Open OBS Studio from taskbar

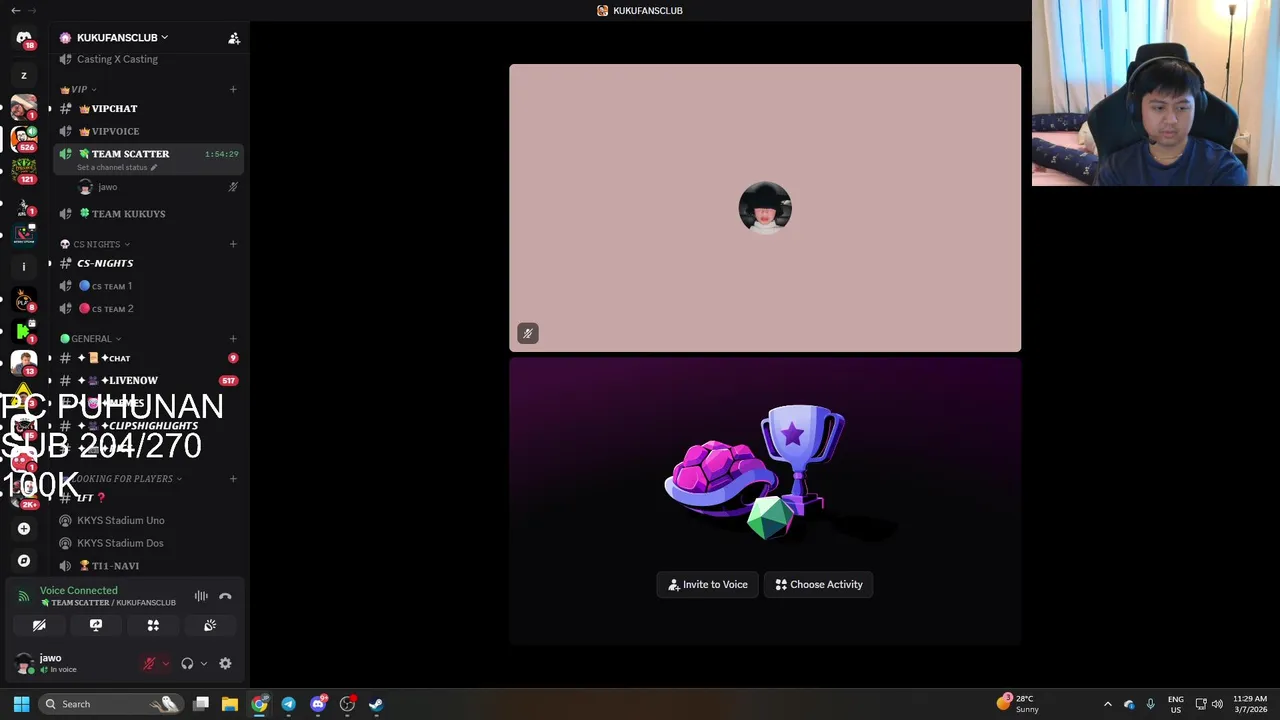pyautogui.click(x=347, y=704)
